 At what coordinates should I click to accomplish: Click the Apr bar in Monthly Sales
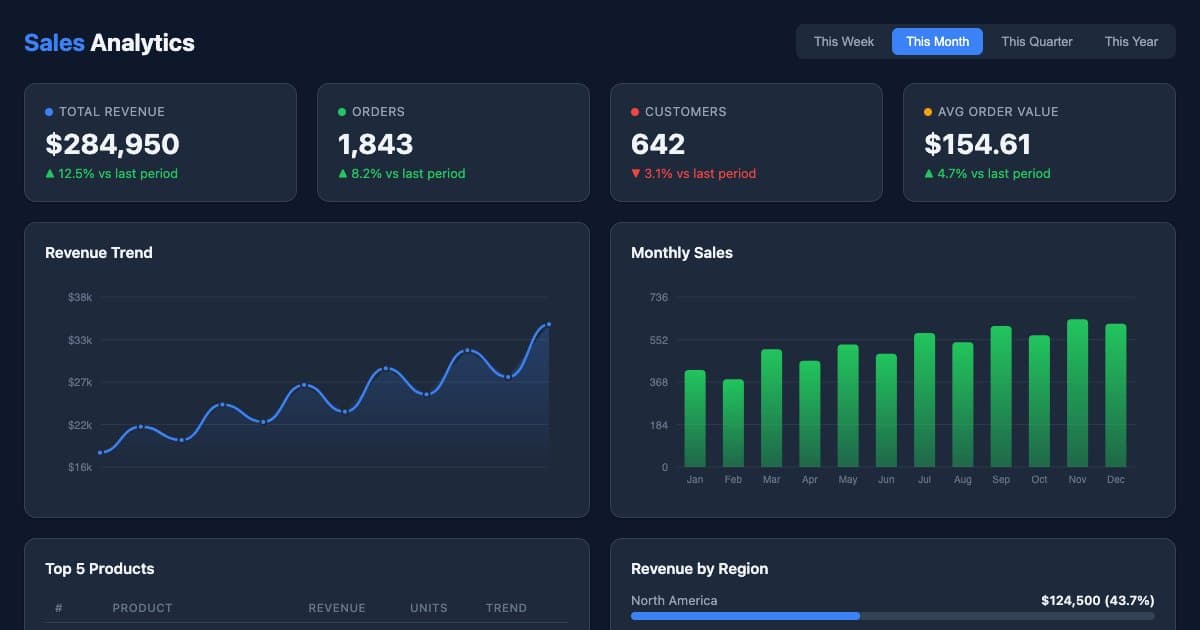[x=810, y=414]
